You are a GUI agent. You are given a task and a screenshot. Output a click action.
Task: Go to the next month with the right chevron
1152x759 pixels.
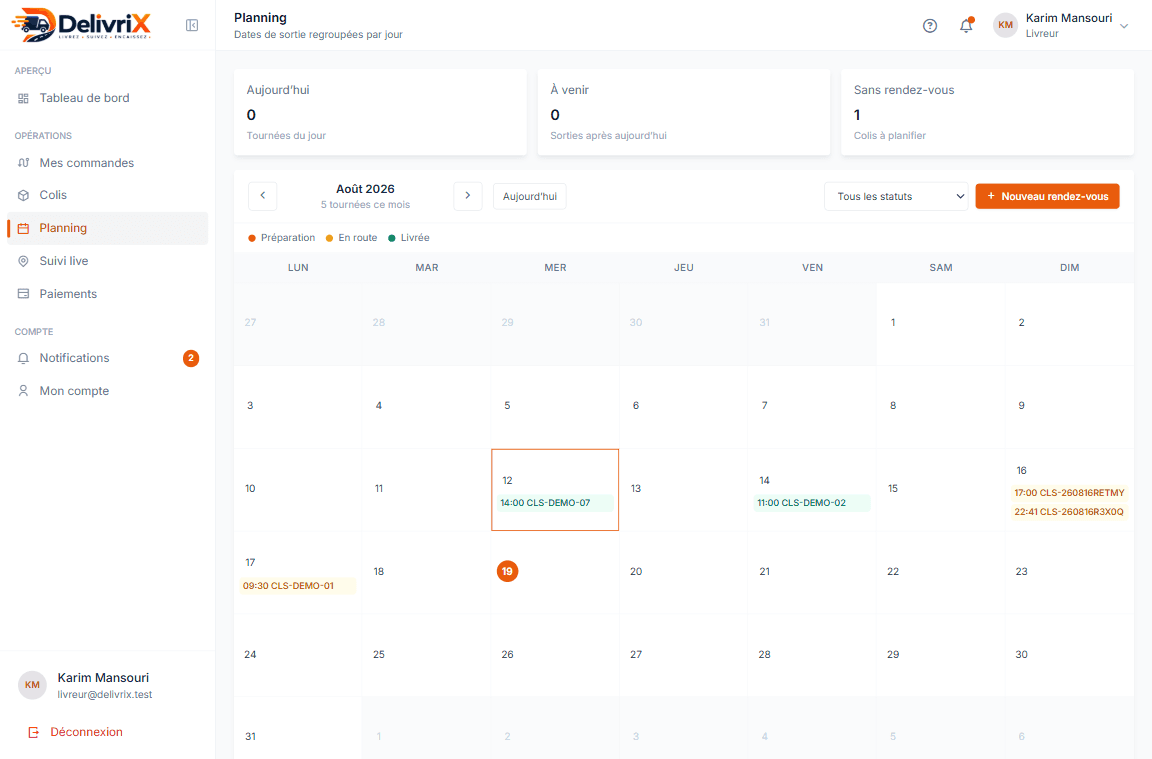pos(467,196)
